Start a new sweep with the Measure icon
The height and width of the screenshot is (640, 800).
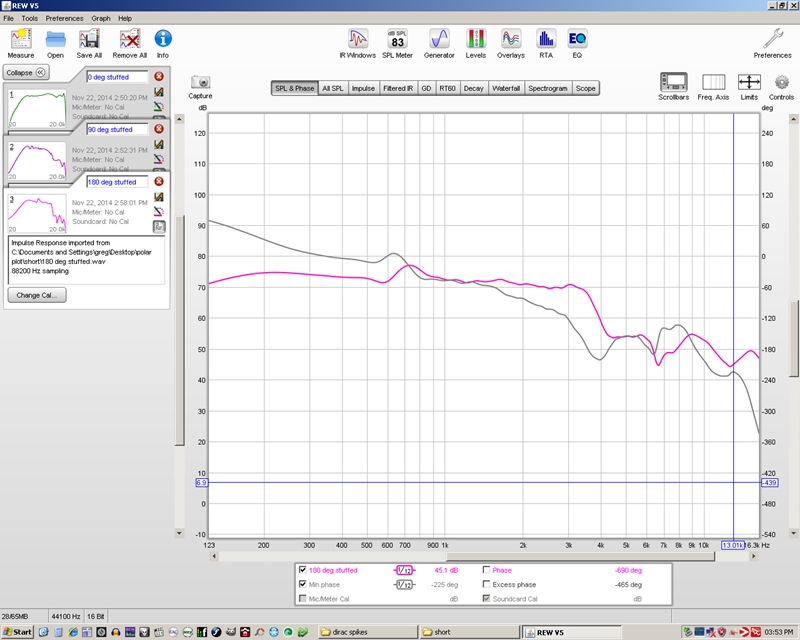(21, 44)
